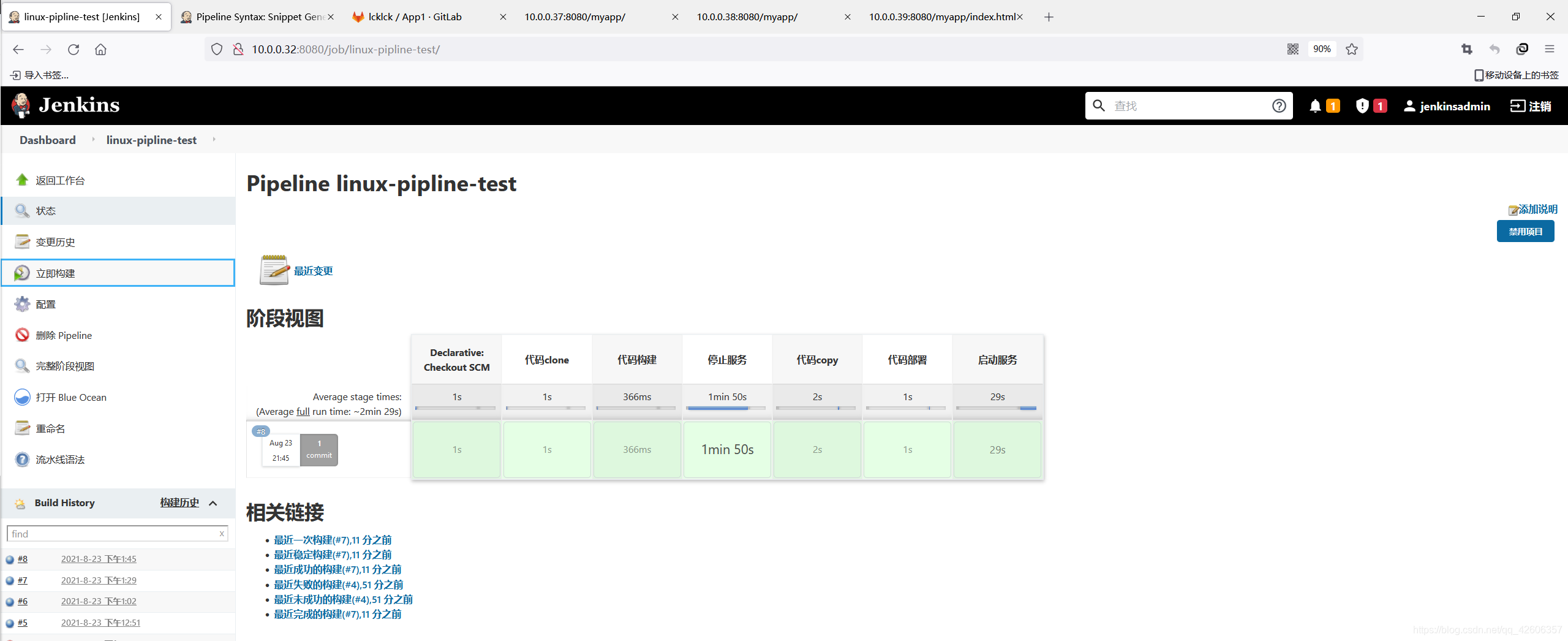Open 变更历史 in the sidebar

pyautogui.click(x=55, y=242)
